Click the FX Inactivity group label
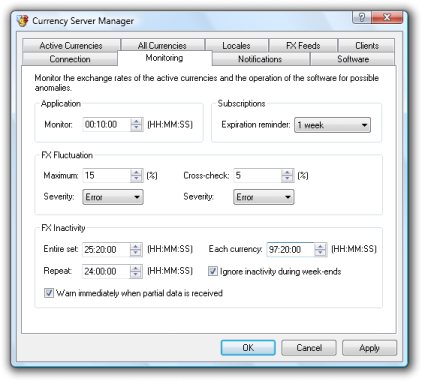422x381 pixels. (x=63, y=228)
